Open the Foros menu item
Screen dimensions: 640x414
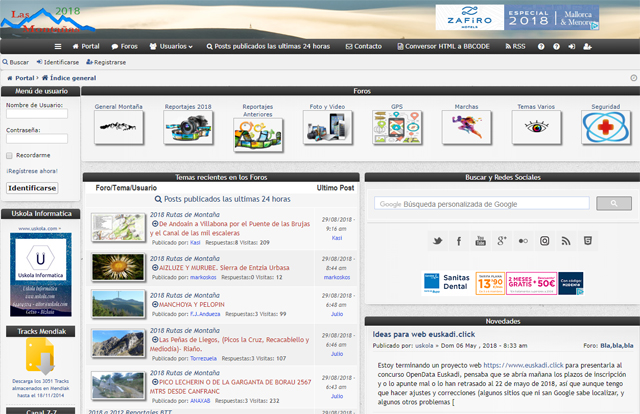pyautogui.click(x=124, y=46)
